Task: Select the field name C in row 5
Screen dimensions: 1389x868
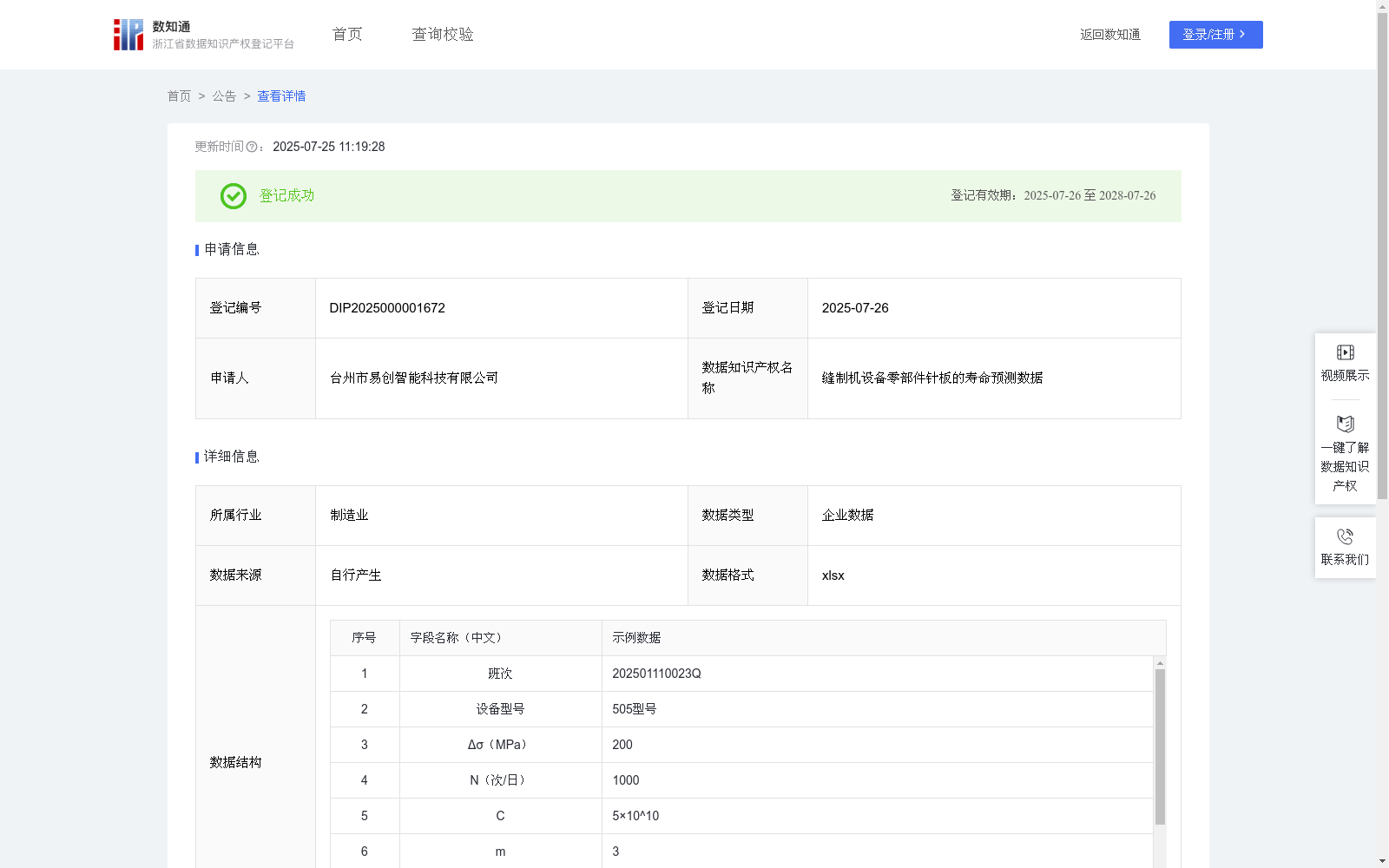Action: (500, 816)
